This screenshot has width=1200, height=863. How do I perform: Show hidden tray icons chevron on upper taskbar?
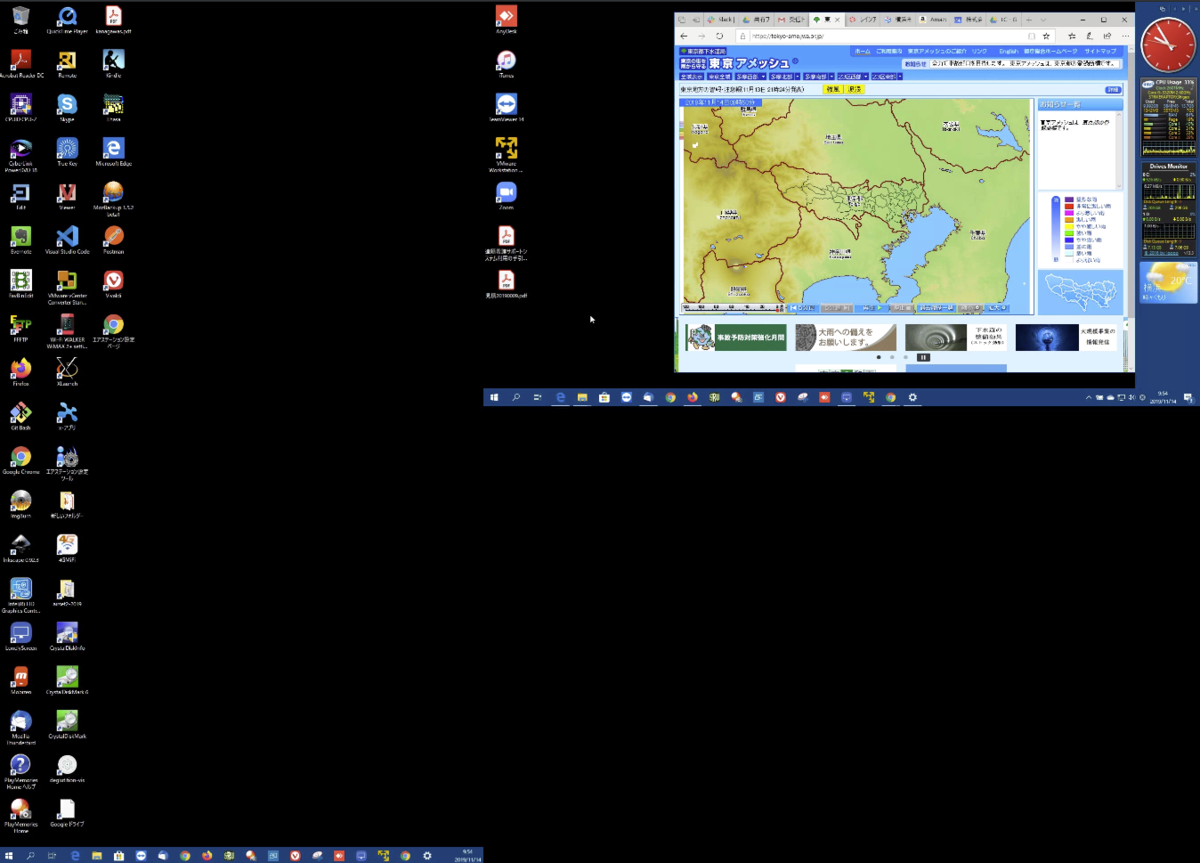(1089, 397)
